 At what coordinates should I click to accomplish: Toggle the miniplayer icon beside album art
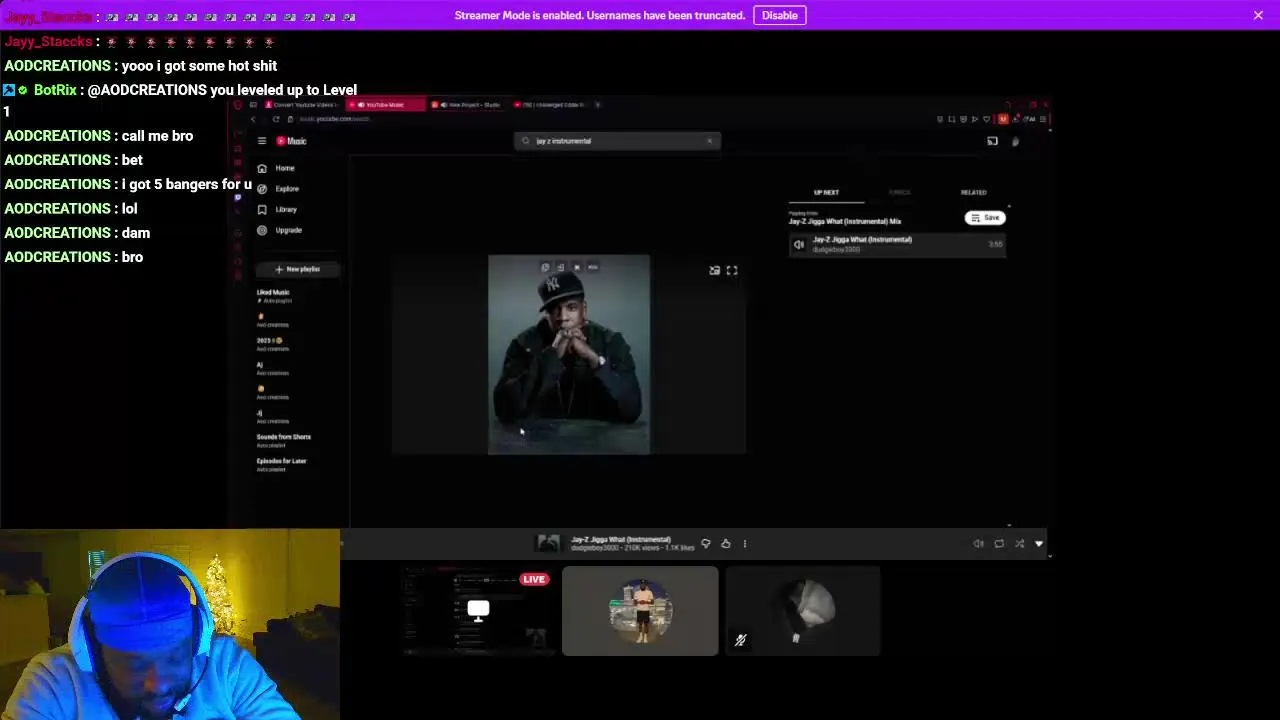click(x=714, y=270)
